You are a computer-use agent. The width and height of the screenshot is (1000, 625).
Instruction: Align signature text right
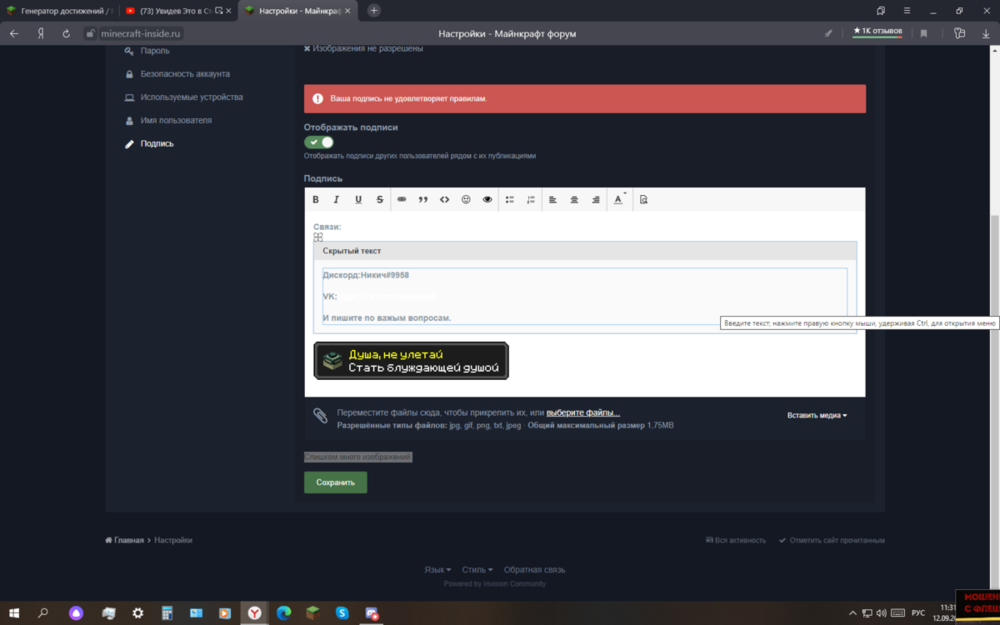tap(596, 200)
